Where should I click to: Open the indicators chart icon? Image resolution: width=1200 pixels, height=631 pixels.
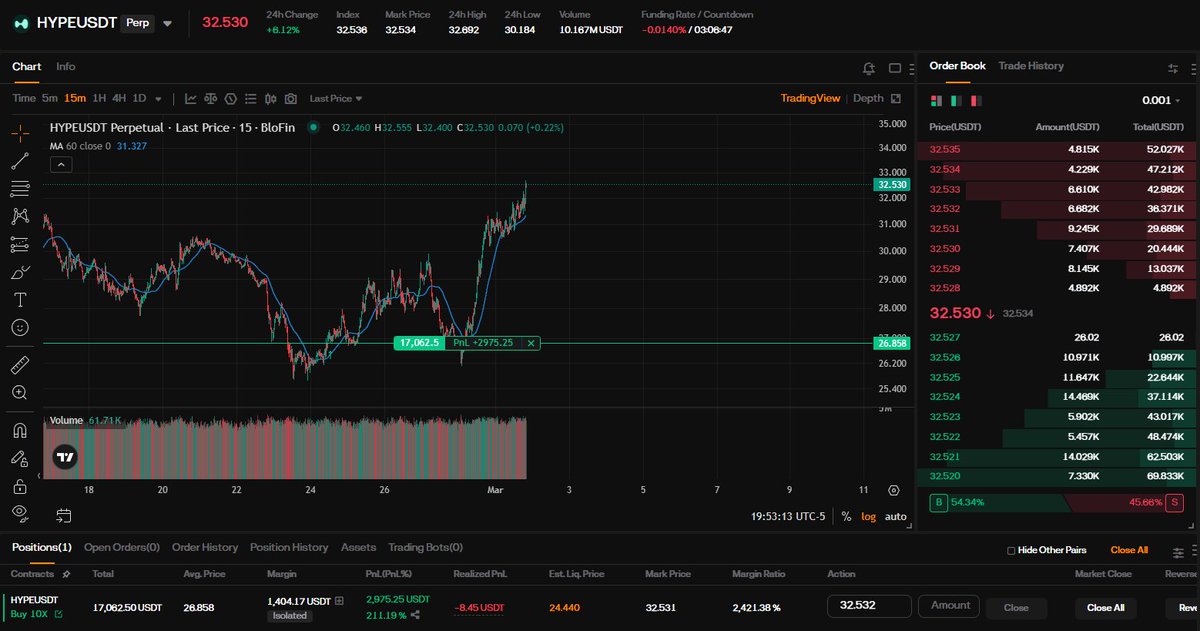pos(190,99)
